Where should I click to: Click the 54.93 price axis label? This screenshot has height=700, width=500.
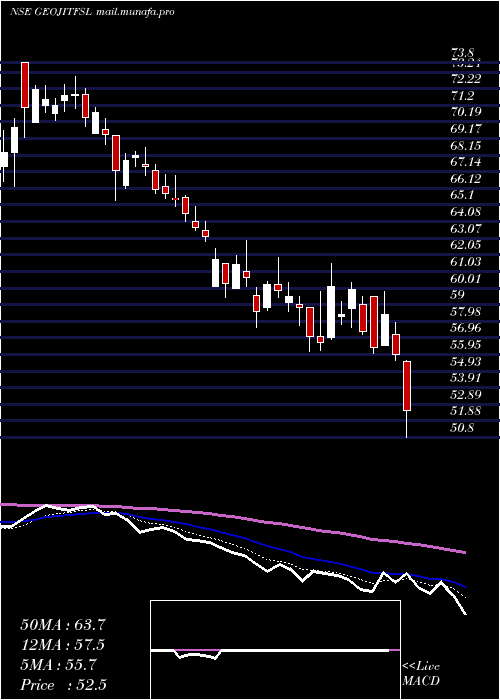[x=466, y=361]
